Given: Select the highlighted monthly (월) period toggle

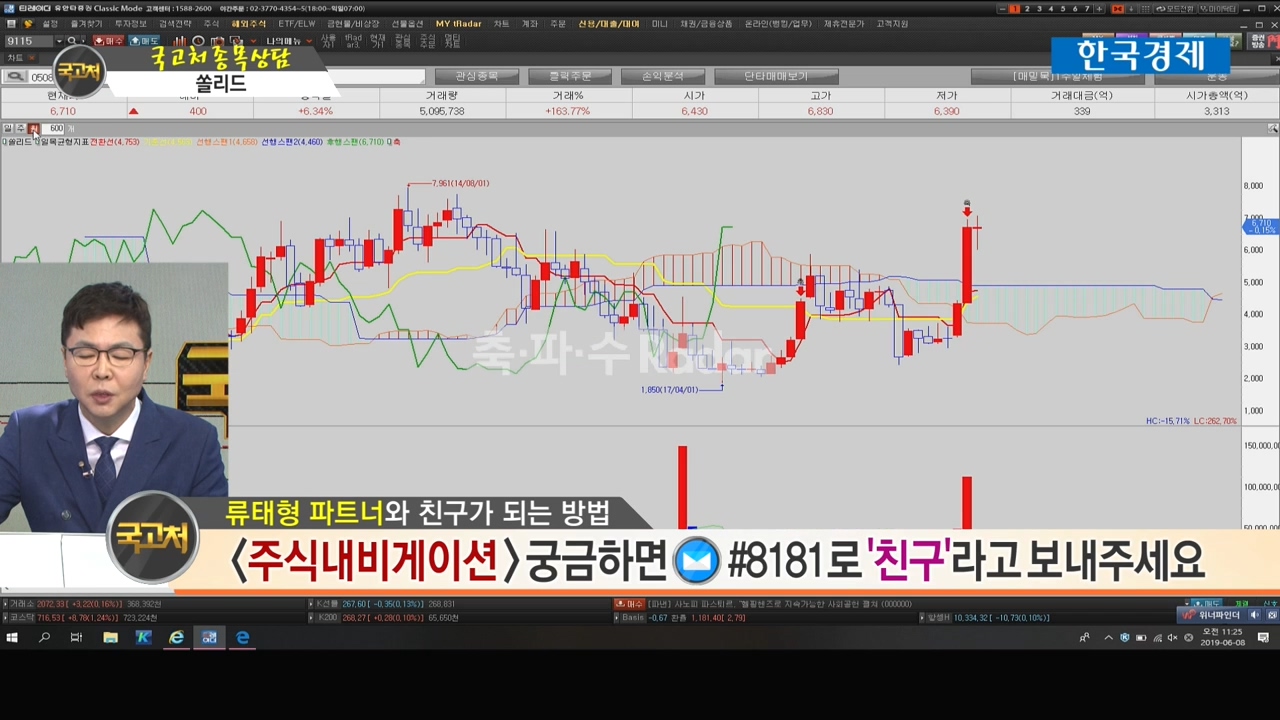Looking at the screenshot, I should [x=33, y=128].
